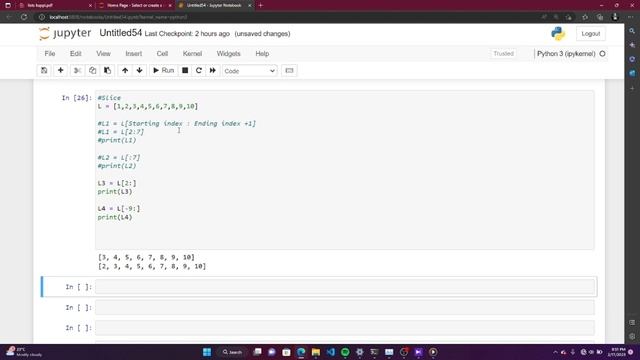640x360 pixels.
Task: Click the Logout button
Action: click(591, 33)
